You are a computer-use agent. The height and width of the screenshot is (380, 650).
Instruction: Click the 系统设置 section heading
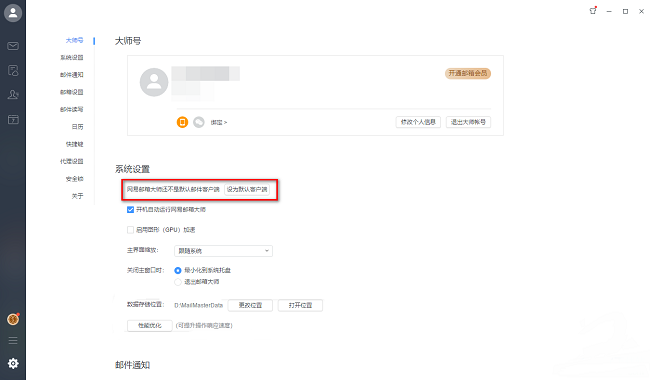(132, 169)
